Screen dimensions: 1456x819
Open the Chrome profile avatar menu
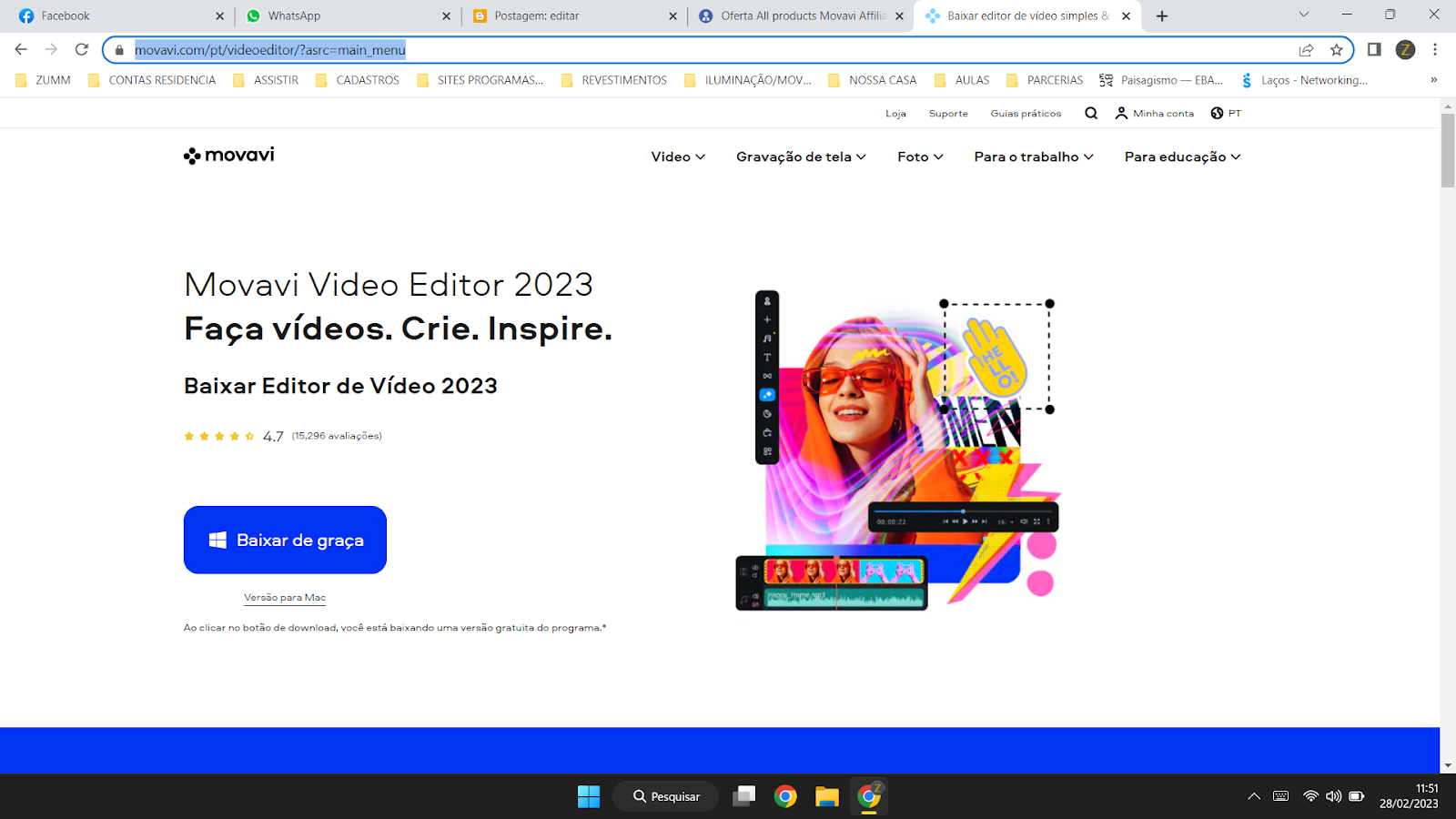pyautogui.click(x=1405, y=49)
